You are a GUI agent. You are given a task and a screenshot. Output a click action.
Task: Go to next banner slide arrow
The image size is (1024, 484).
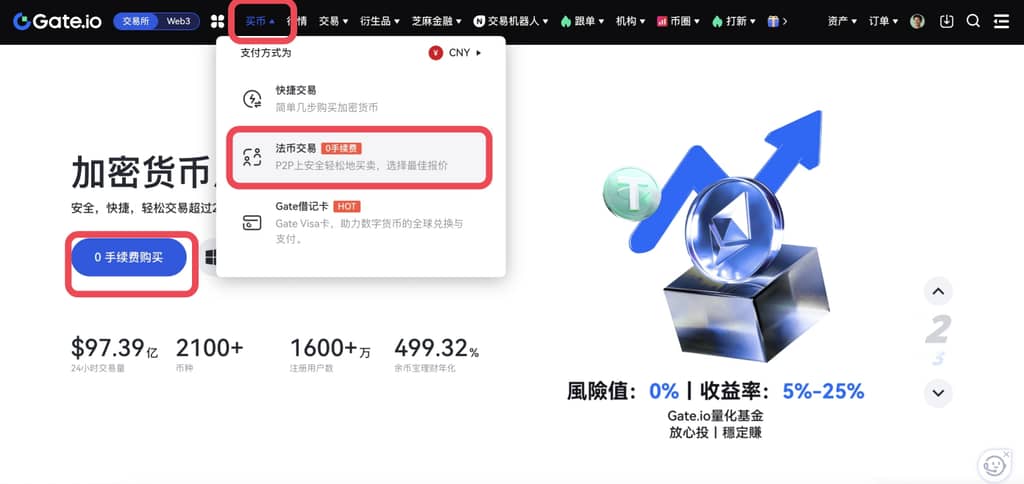click(938, 393)
